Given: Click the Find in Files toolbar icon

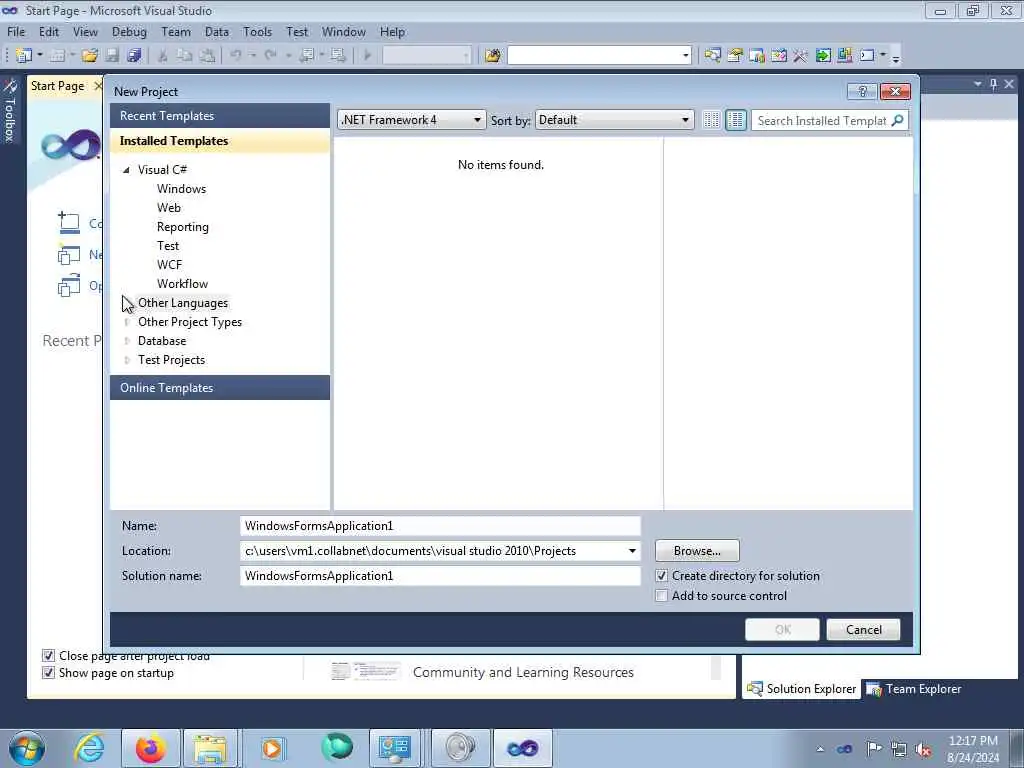Looking at the screenshot, I should [493, 56].
